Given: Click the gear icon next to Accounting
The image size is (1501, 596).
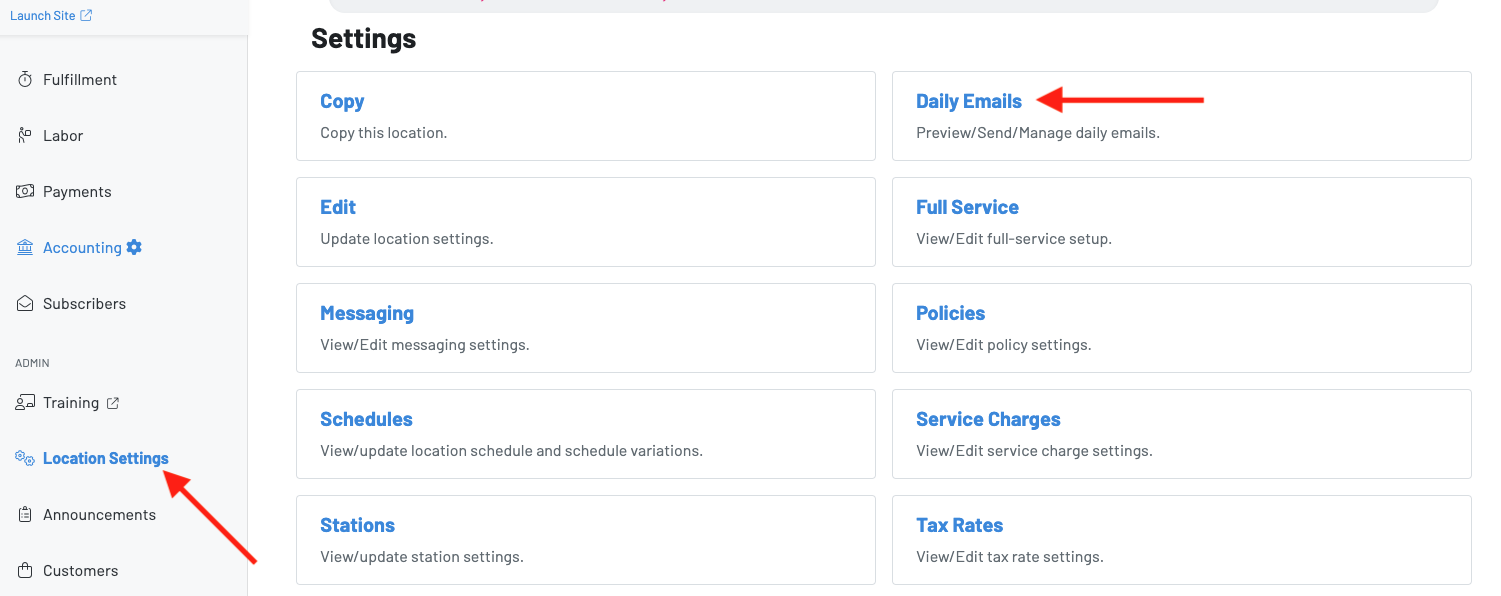Looking at the screenshot, I should pyautogui.click(x=134, y=247).
